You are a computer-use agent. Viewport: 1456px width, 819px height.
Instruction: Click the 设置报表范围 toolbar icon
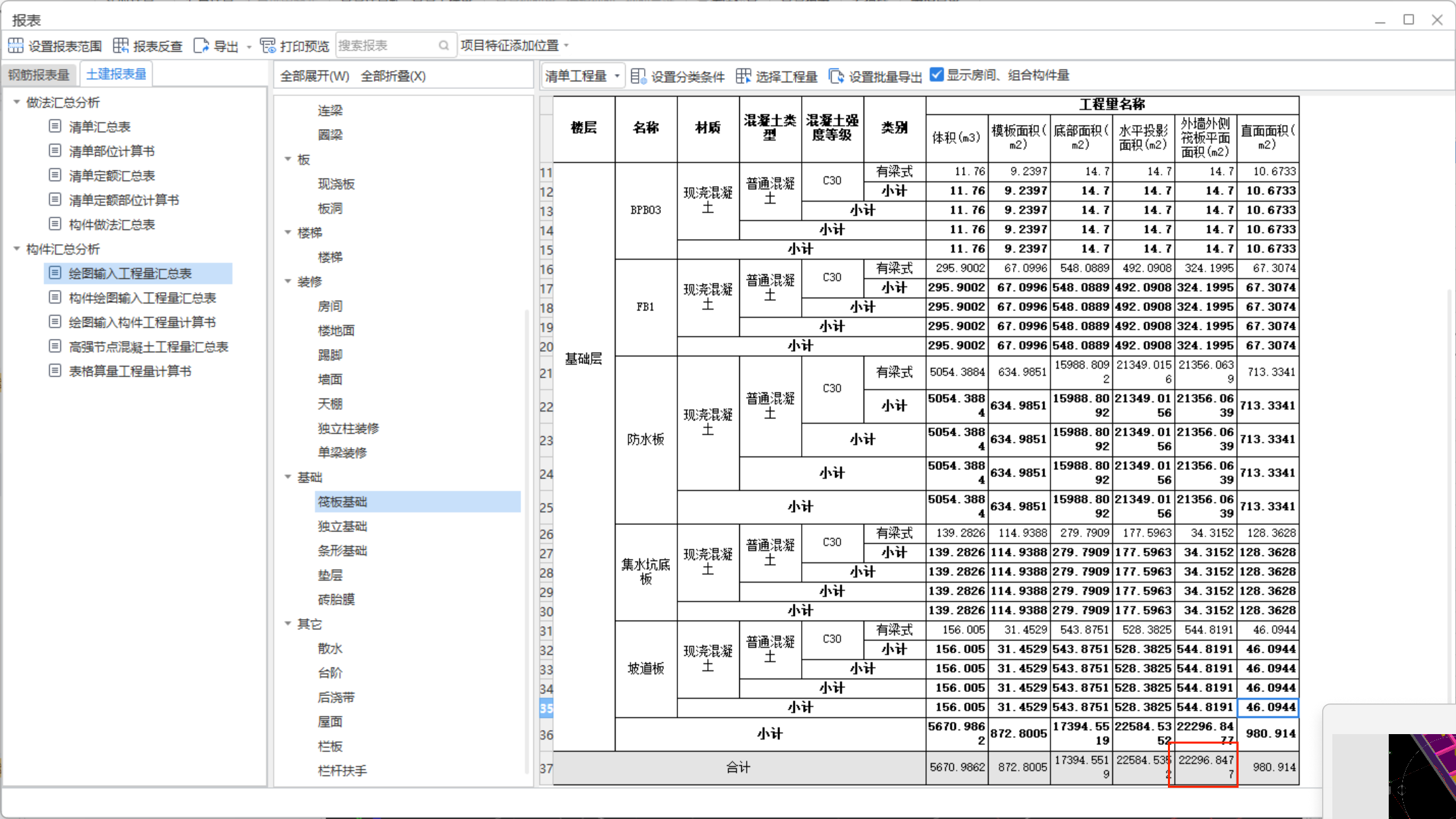(16, 45)
